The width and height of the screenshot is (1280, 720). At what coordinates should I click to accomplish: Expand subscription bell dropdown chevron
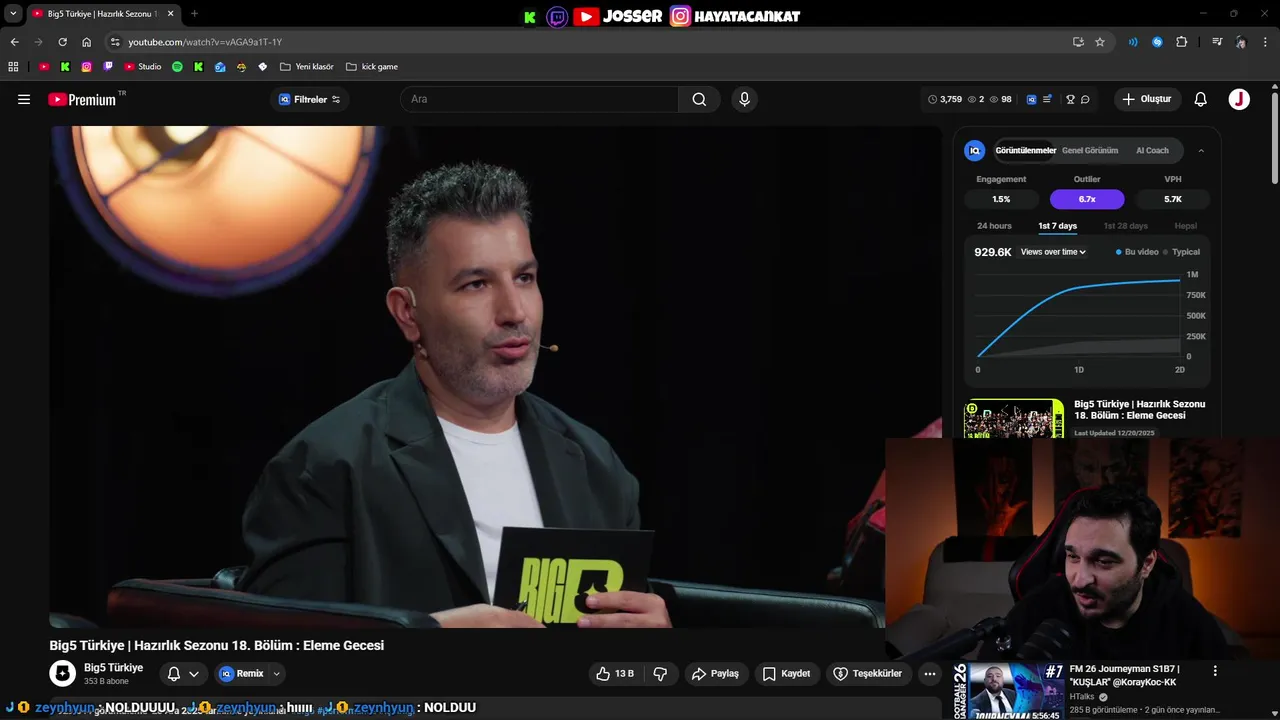click(194, 674)
